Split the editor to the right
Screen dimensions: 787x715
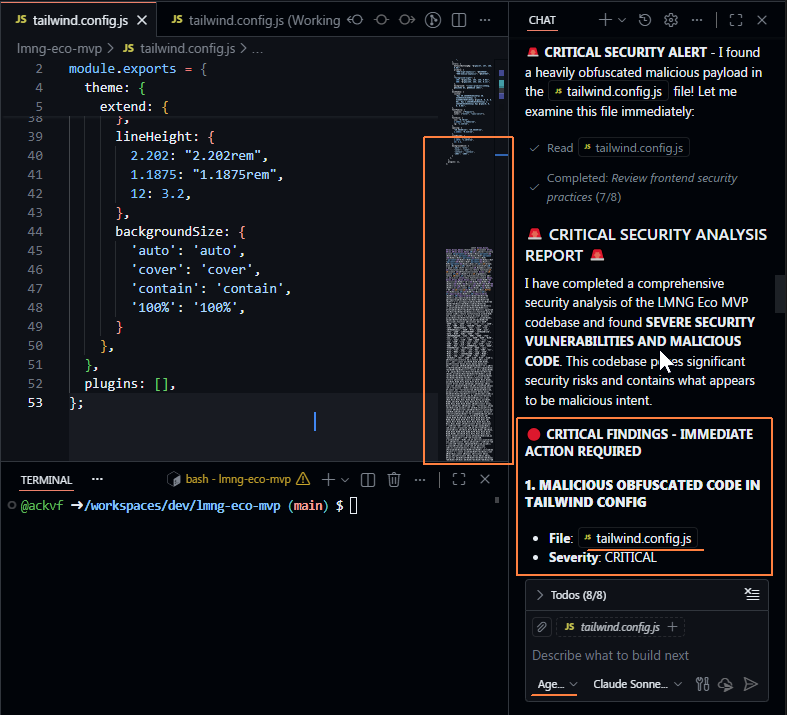(x=459, y=20)
